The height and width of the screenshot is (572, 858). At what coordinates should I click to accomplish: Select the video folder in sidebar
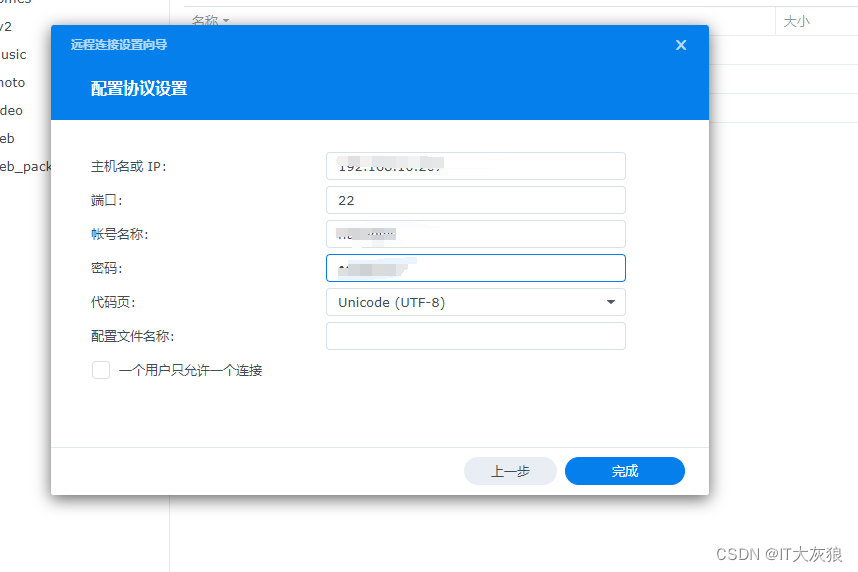tap(11, 111)
